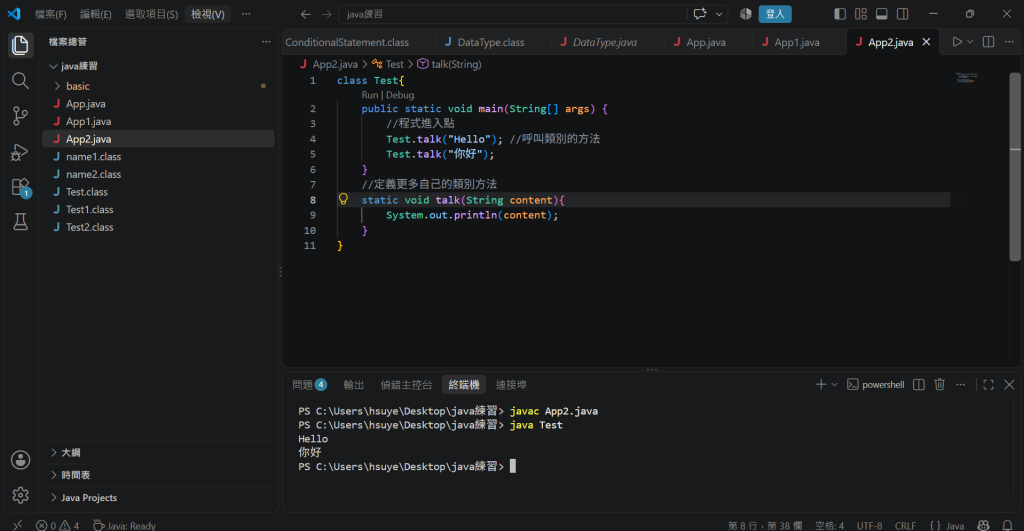Click the java練習 command center search box
This screenshot has width=1024, height=531.
(x=513, y=14)
